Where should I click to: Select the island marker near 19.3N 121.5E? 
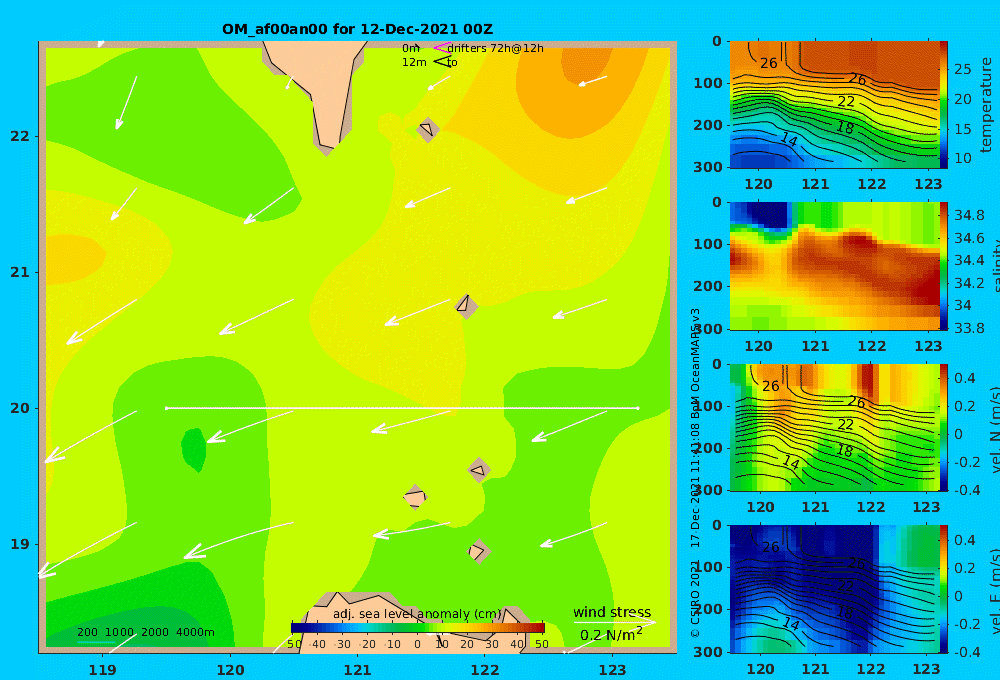(x=415, y=497)
